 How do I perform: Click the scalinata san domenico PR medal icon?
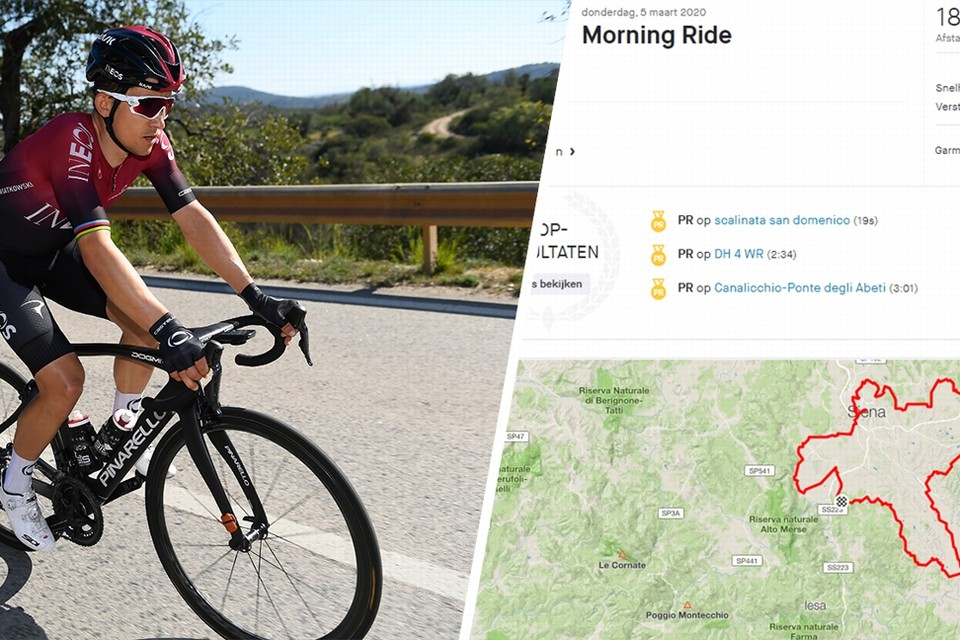tap(658, 221)
